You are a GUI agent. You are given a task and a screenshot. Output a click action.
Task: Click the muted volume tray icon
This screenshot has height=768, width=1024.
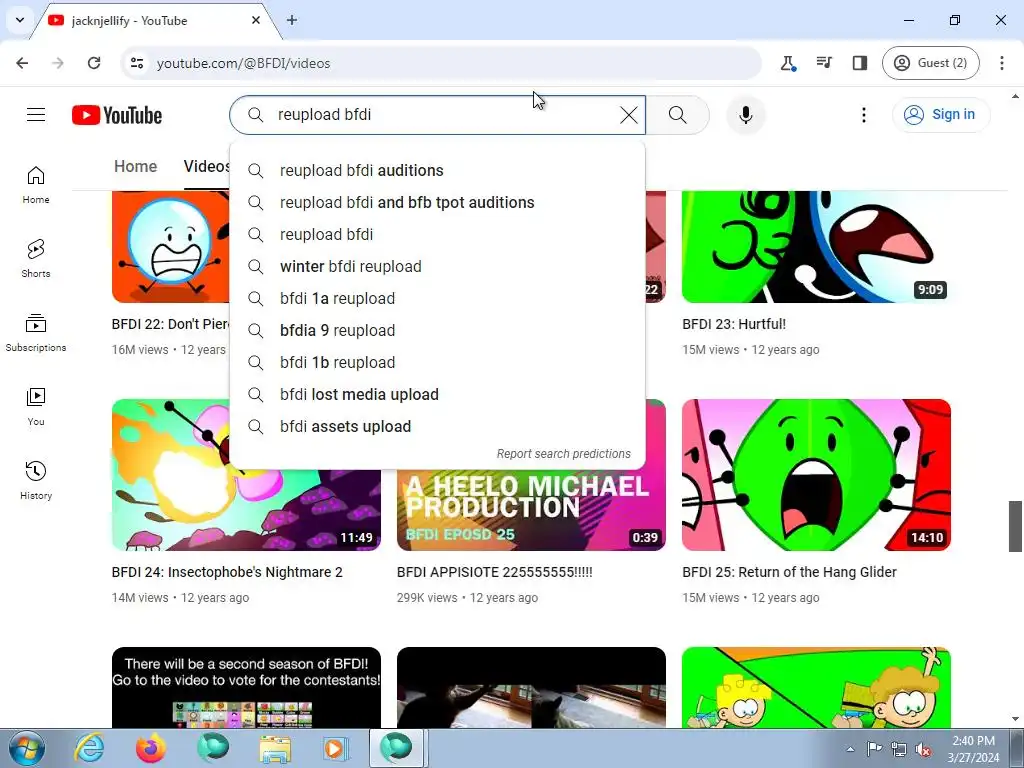coord(923,749)
